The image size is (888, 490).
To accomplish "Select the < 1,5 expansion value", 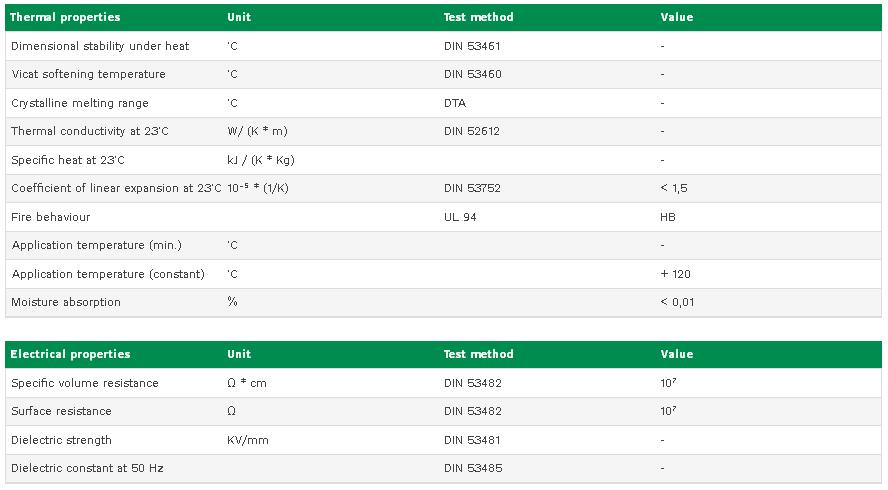I will point(674,188).
